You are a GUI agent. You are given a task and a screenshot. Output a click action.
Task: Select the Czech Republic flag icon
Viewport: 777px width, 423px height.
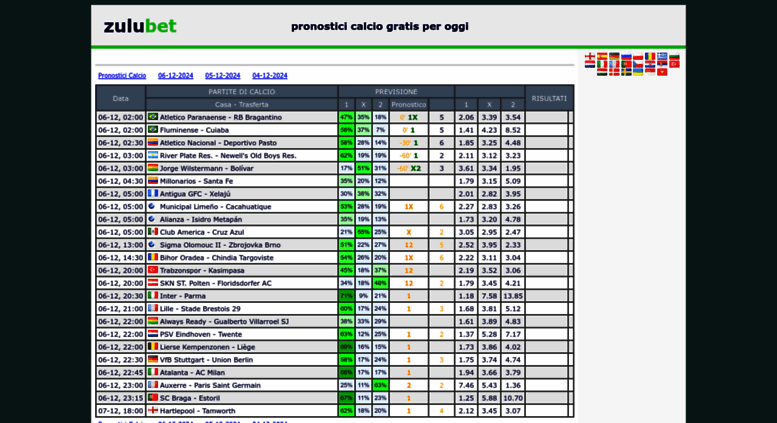point(638,64)
